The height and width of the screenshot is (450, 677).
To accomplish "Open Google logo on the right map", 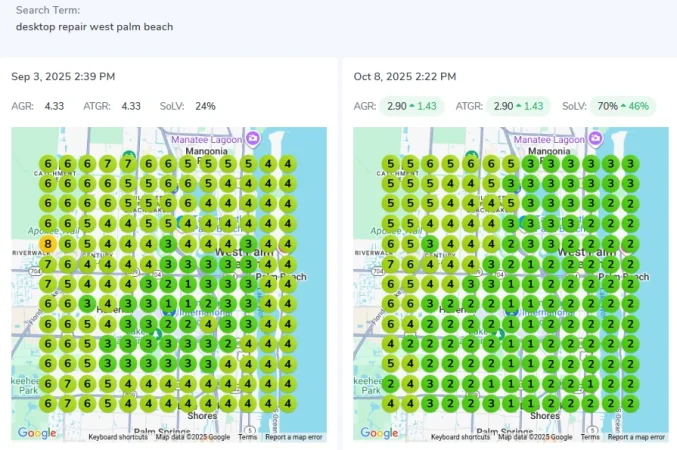I will [x=379, y=433].
